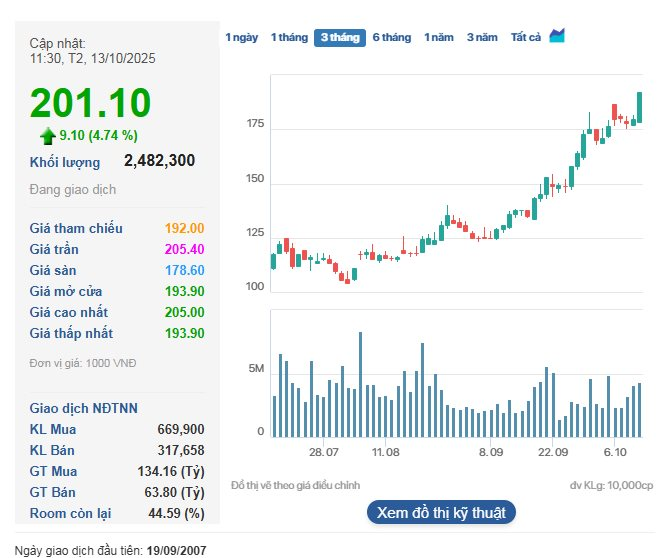
Task: Click the Giá tham chiếu value 192.00
Action: 184,228
